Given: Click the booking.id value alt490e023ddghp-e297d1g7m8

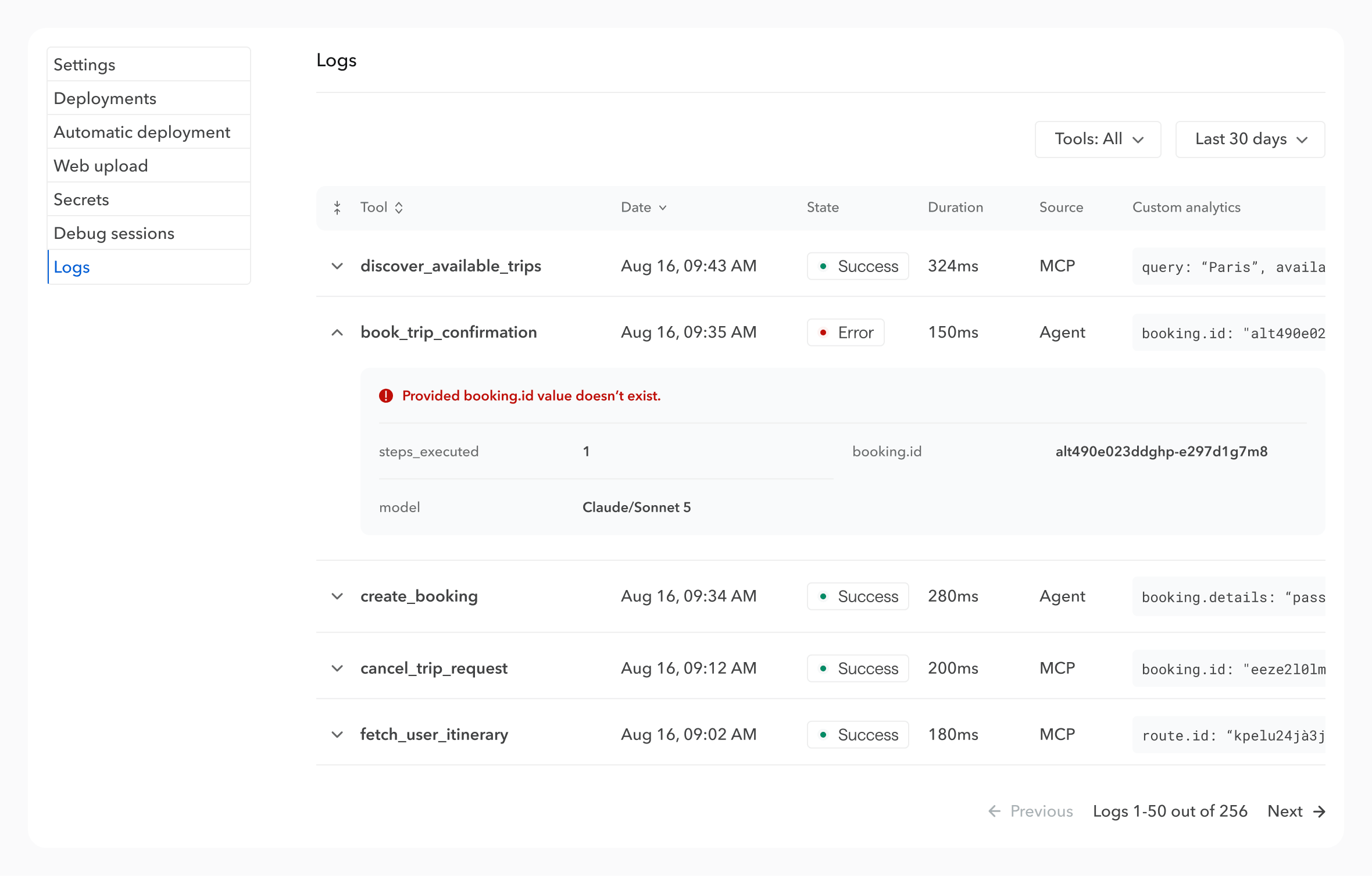Looking at the screenshot, I should pyautogui.click(x=1162, y=452).
